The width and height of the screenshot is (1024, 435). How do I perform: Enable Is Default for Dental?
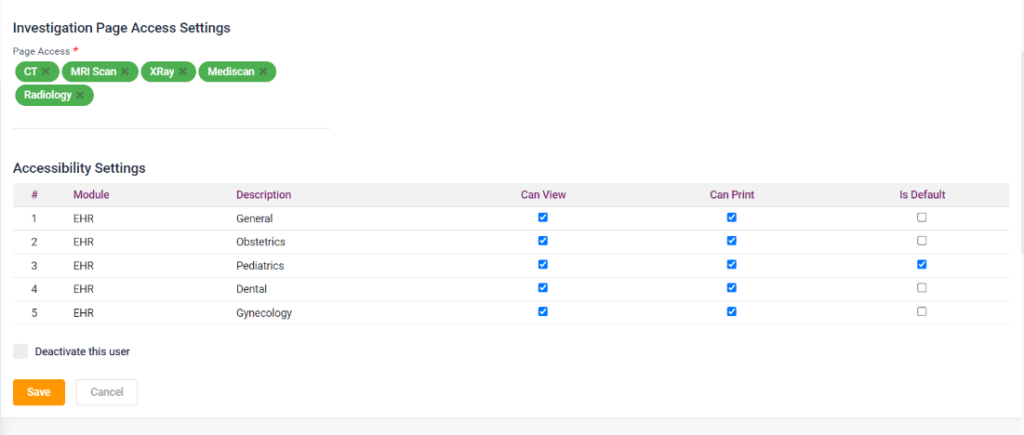pos(922,288)
